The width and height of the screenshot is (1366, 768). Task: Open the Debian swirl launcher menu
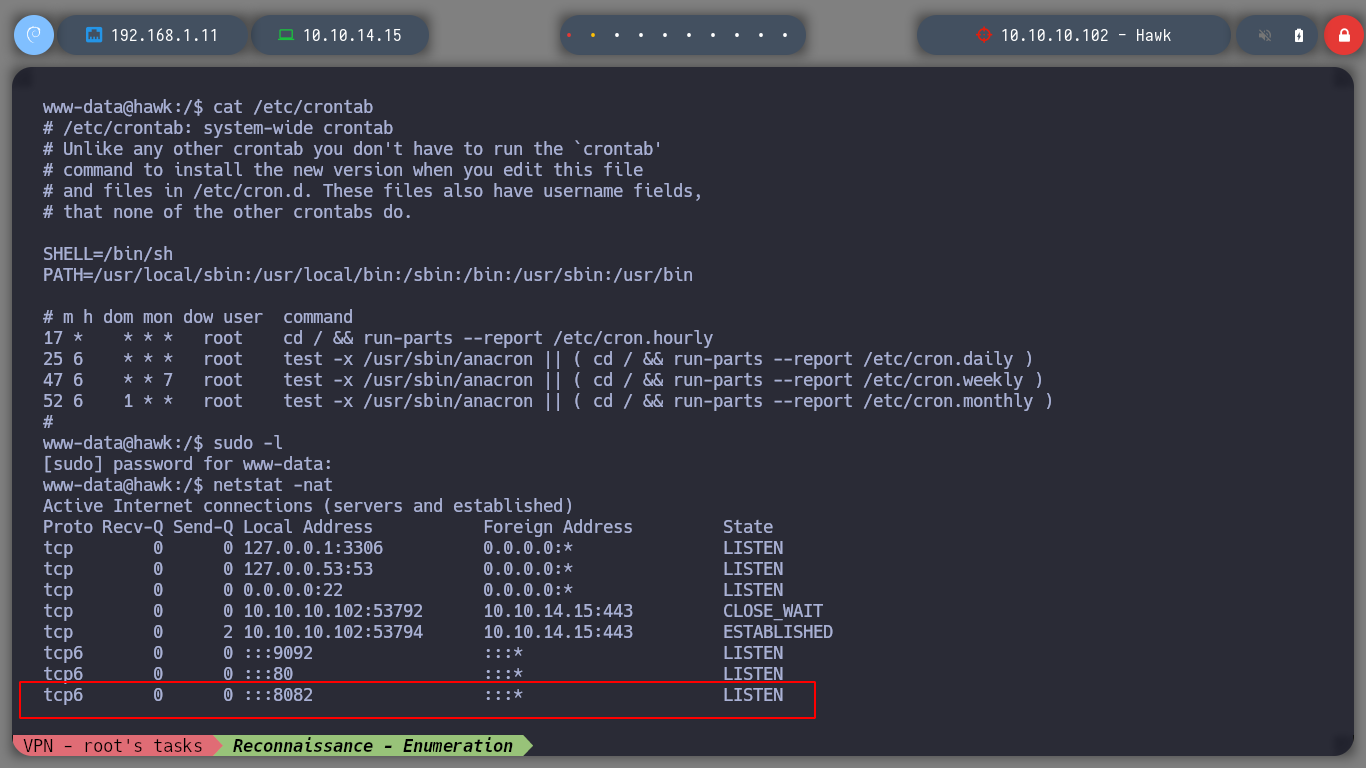[x=33, y=35]
